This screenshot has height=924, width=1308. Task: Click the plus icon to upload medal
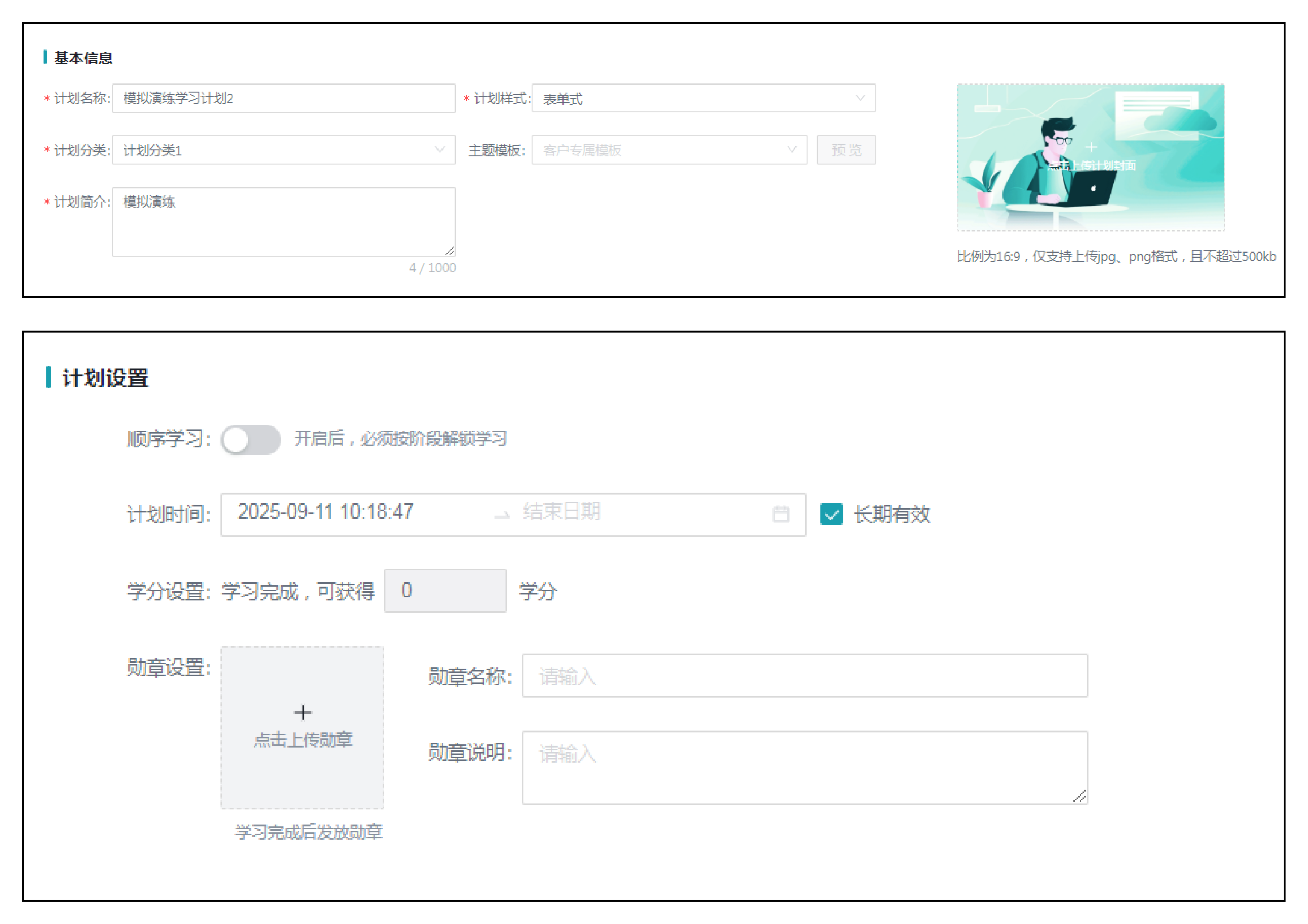[302, 712]
